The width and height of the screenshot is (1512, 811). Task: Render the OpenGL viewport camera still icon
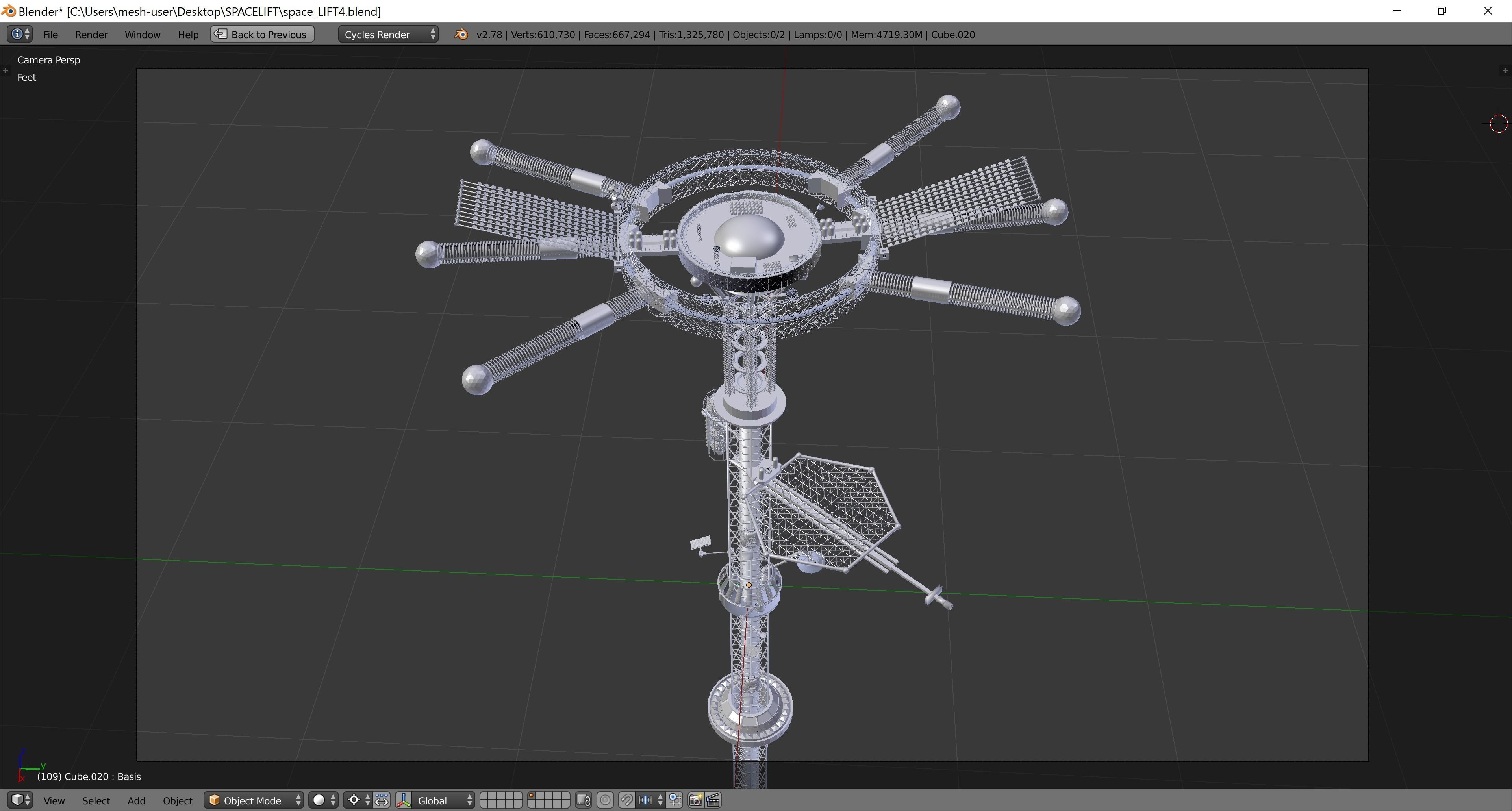[695, 800]
